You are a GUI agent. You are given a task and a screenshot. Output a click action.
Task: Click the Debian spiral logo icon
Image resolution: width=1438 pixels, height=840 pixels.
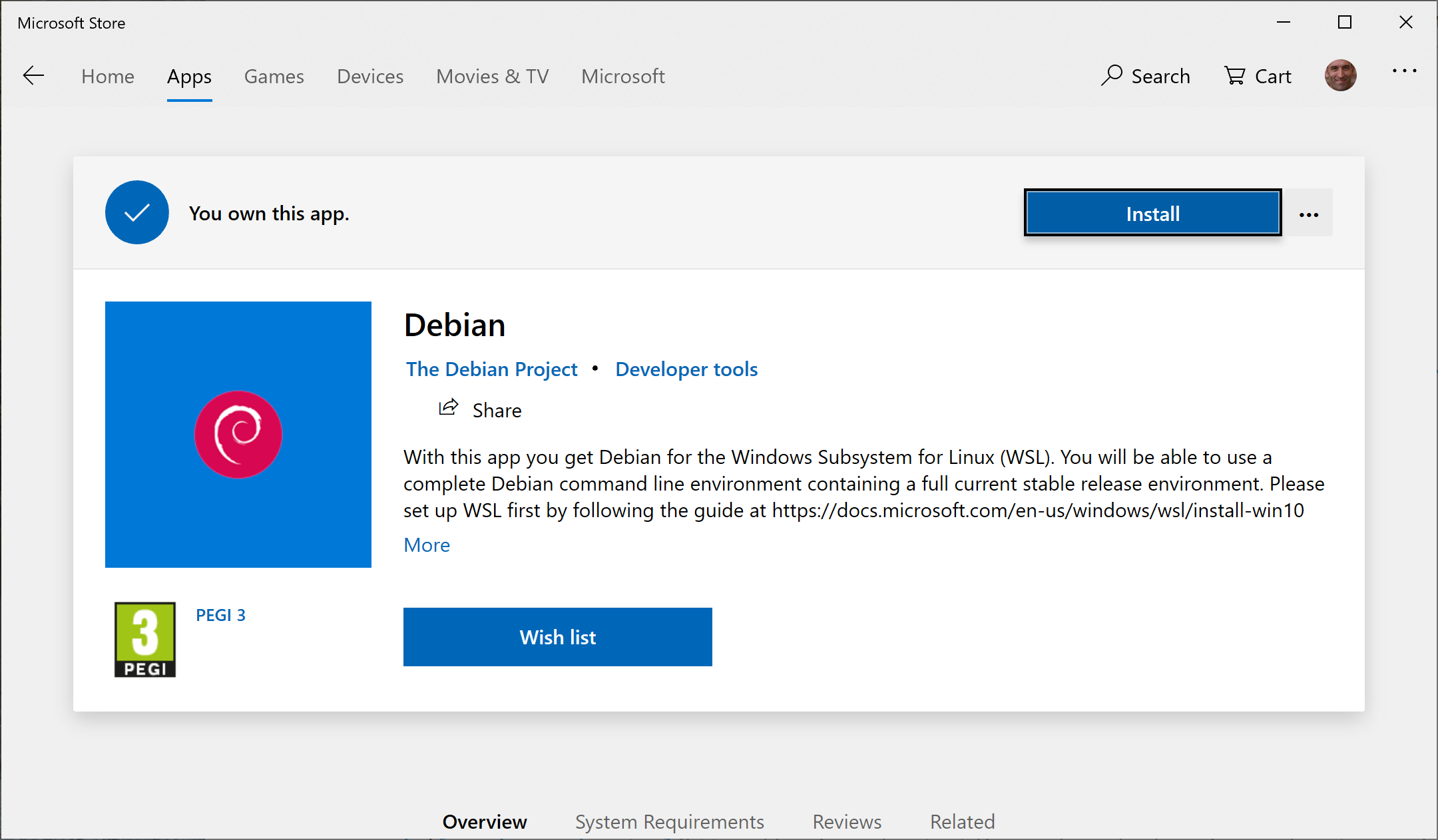click(239, 433)
